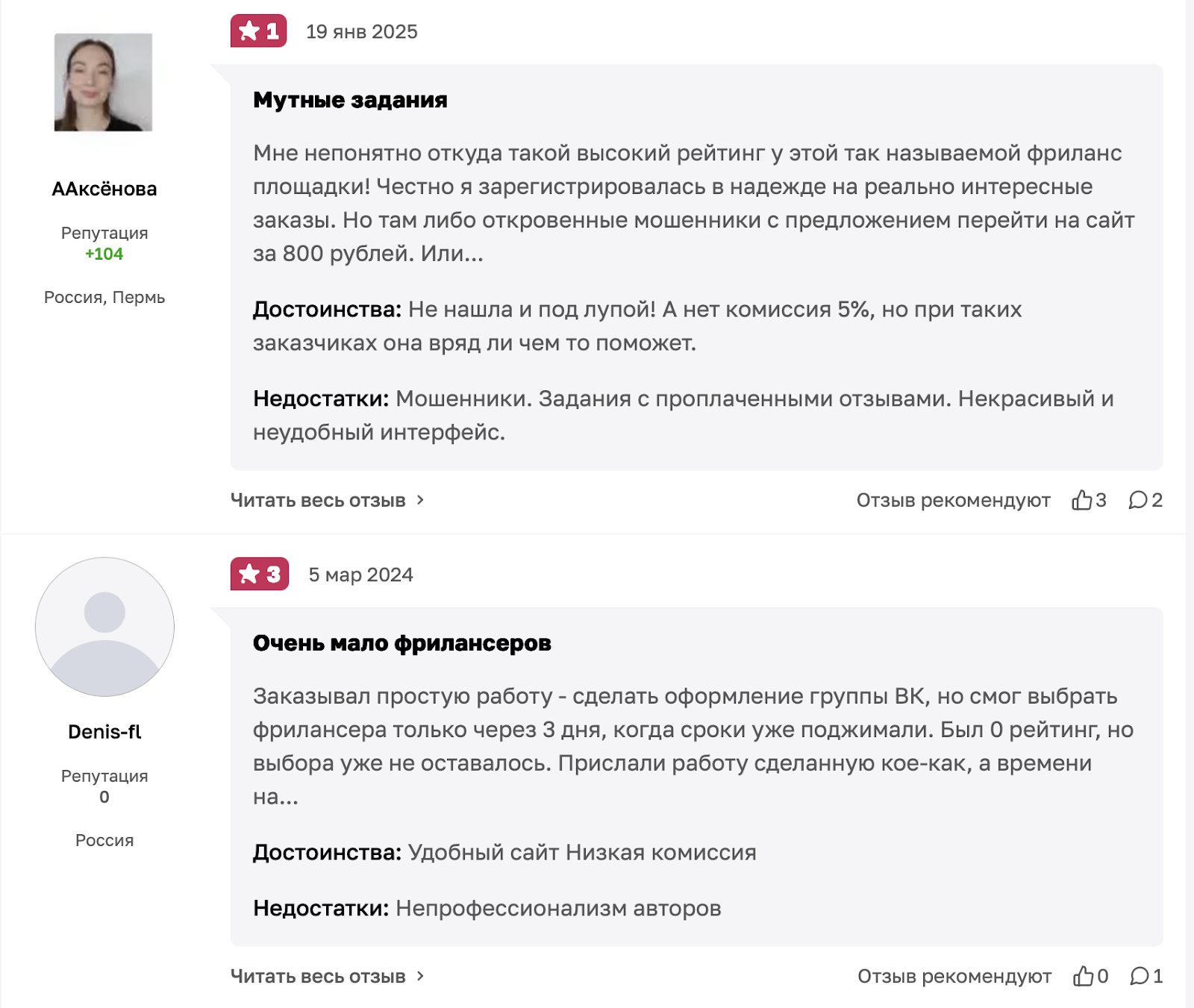Click the red star badge showing rating 1
1194x1008 pixels.
tap(259, 31)
